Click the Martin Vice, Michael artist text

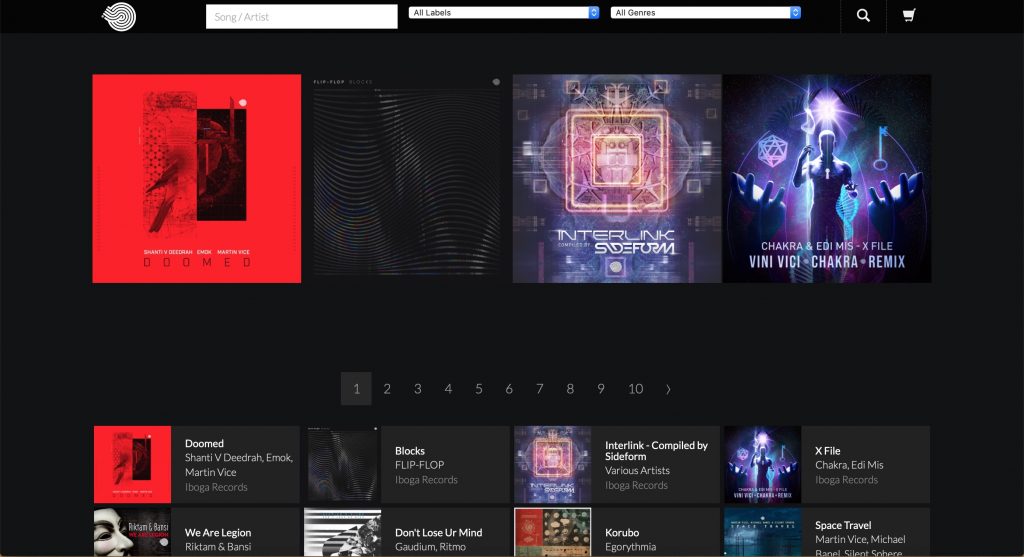[x=860, y=540]
